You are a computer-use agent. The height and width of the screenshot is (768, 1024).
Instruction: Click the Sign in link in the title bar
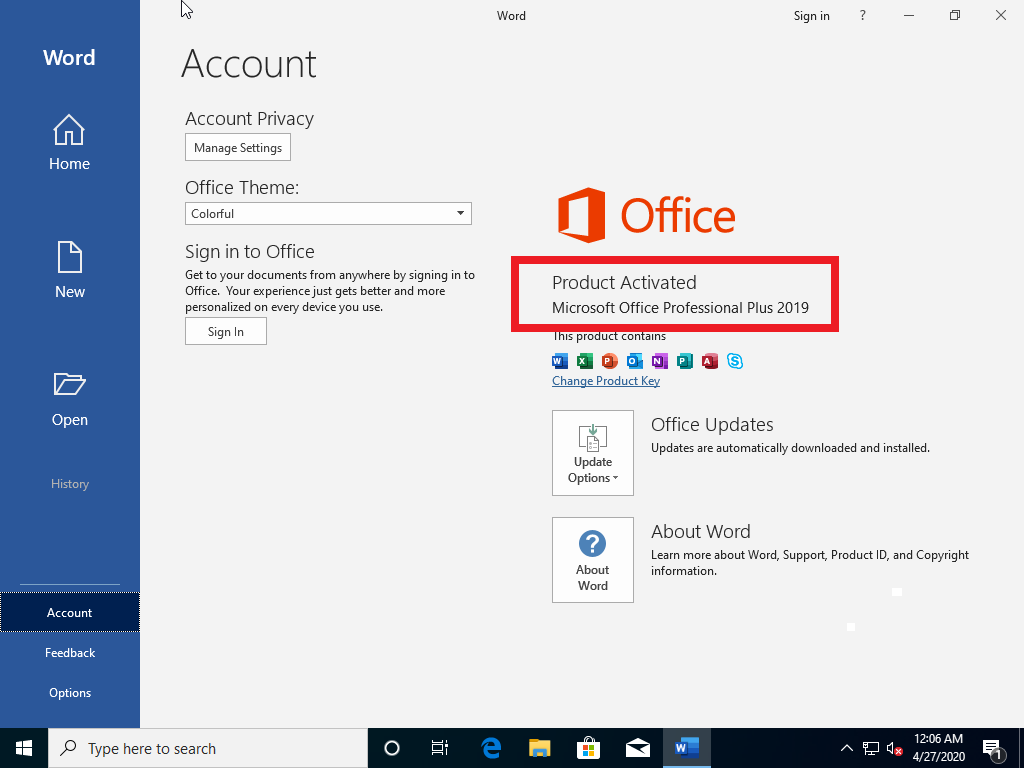coord(811,16)
